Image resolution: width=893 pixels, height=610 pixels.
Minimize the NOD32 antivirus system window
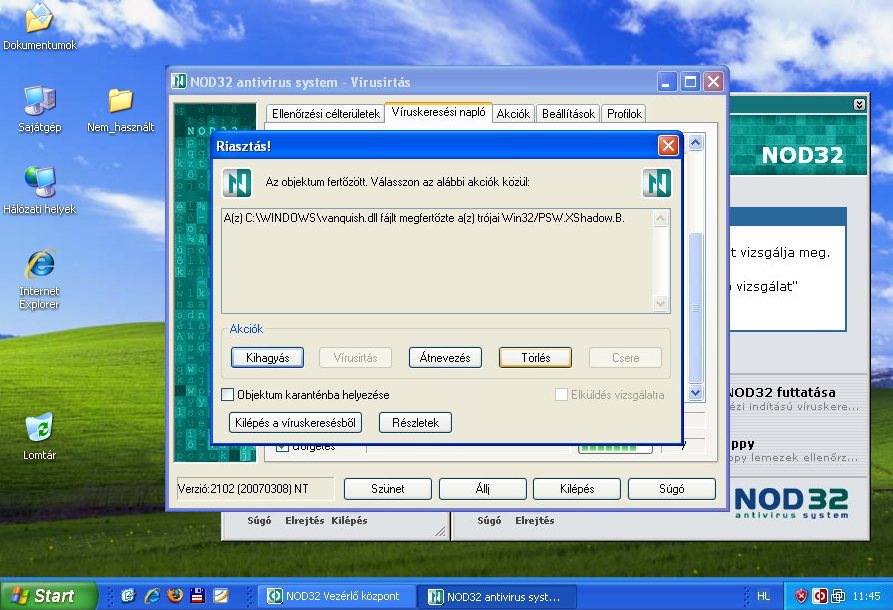(666, 82)
